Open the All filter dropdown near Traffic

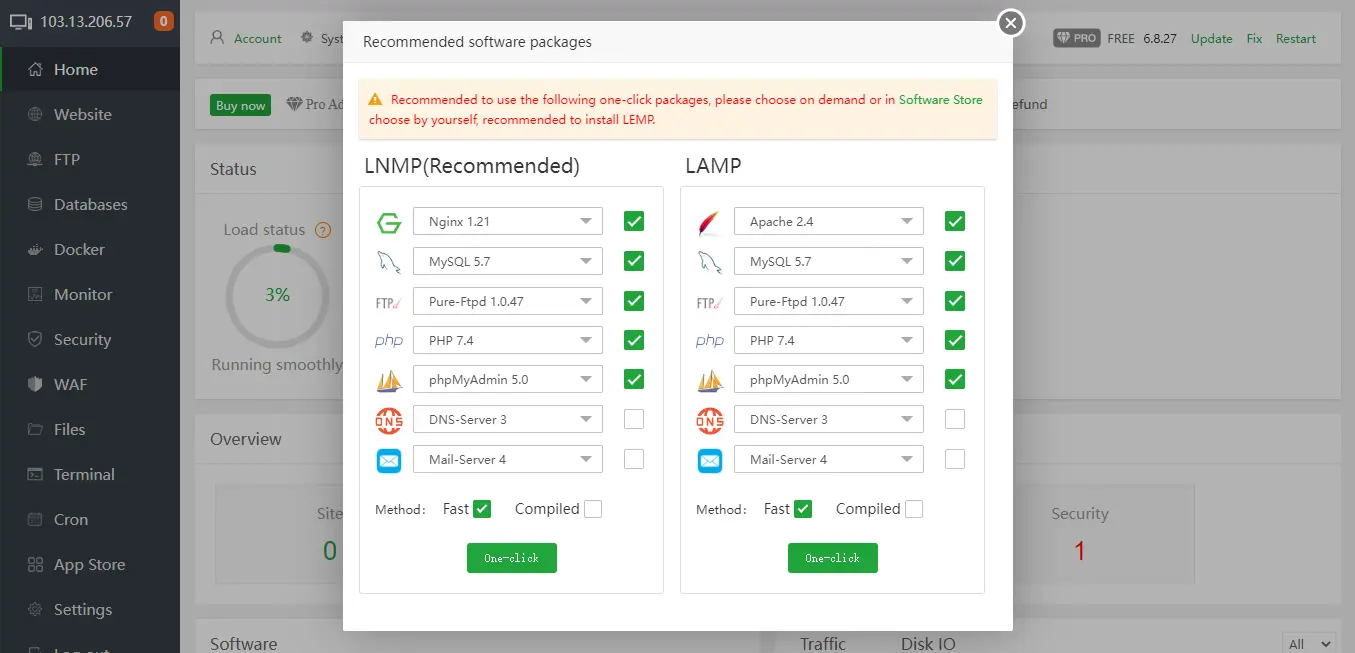coord(1308,644)
